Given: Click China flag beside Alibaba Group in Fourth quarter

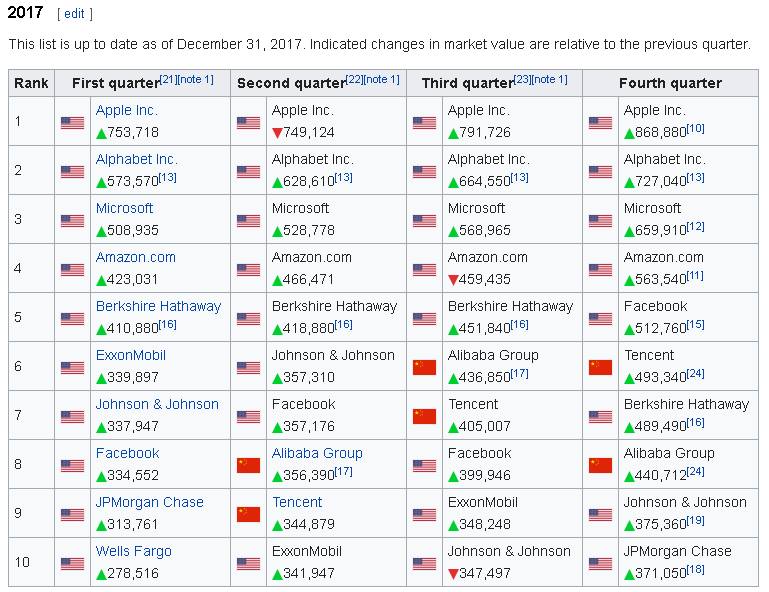Looking at the screenshot, I should [600, 465].
